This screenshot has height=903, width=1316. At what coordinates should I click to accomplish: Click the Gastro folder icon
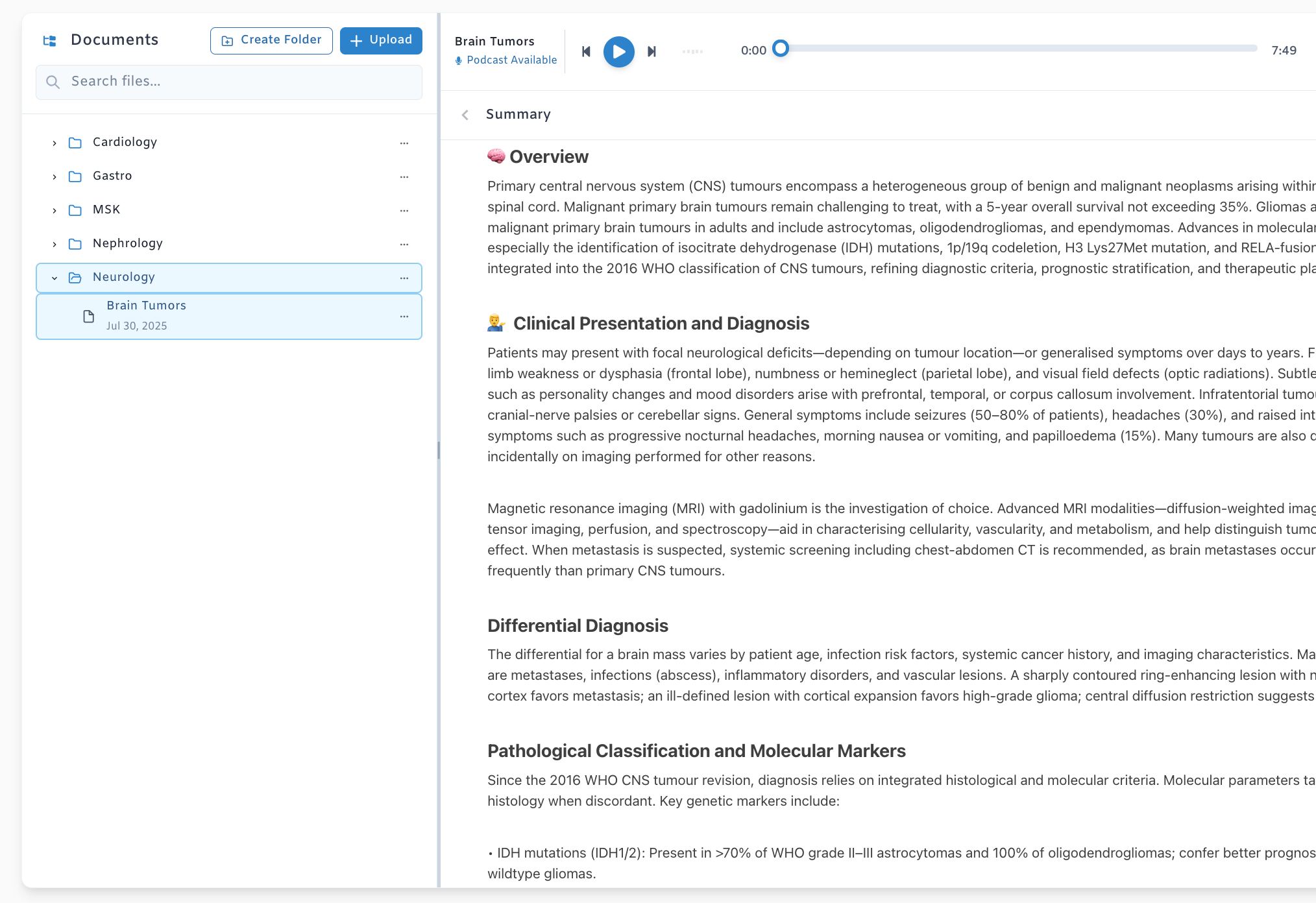(75, 176)
